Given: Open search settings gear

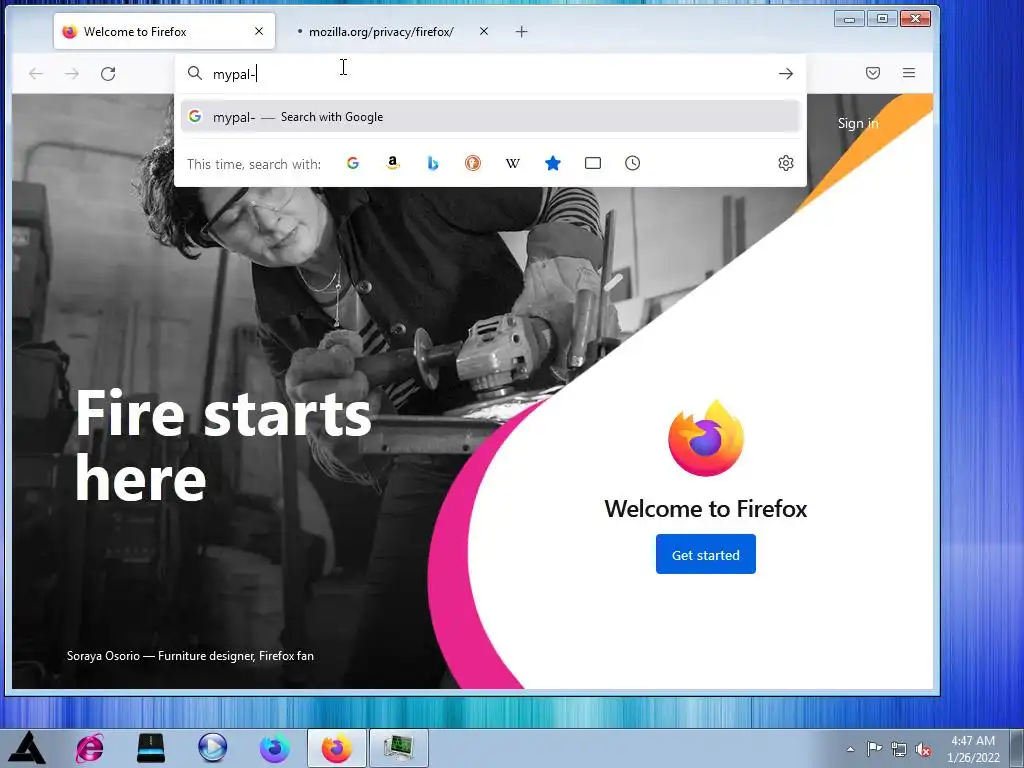Looking at the screenshot, I should [786, 163].
